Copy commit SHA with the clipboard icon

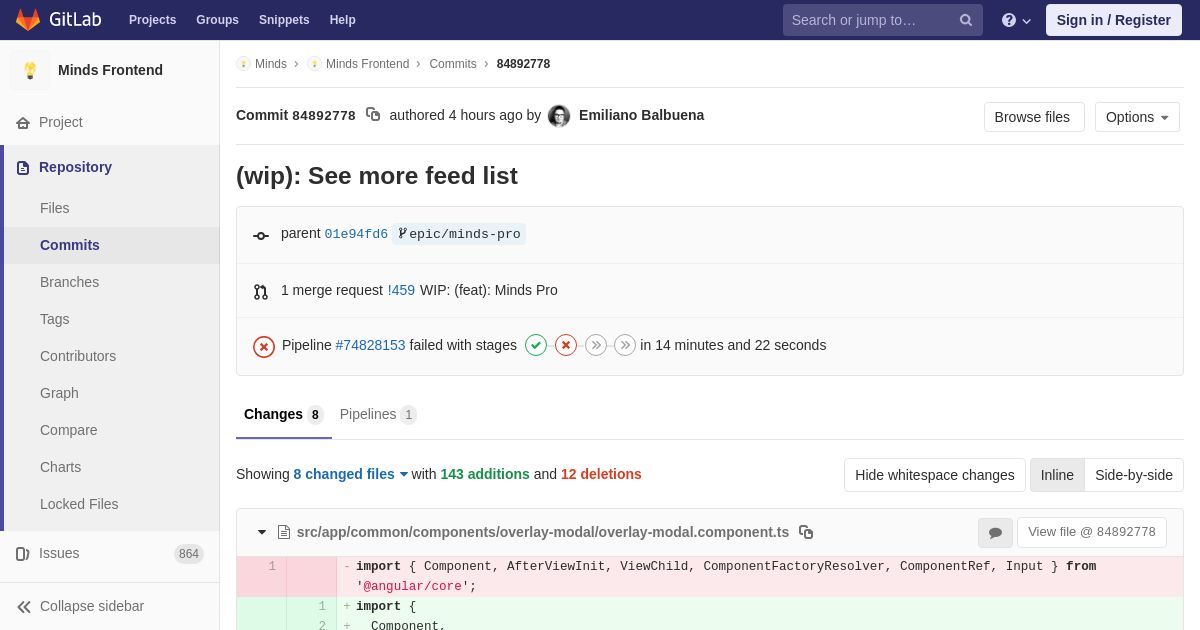pos(373,115)
